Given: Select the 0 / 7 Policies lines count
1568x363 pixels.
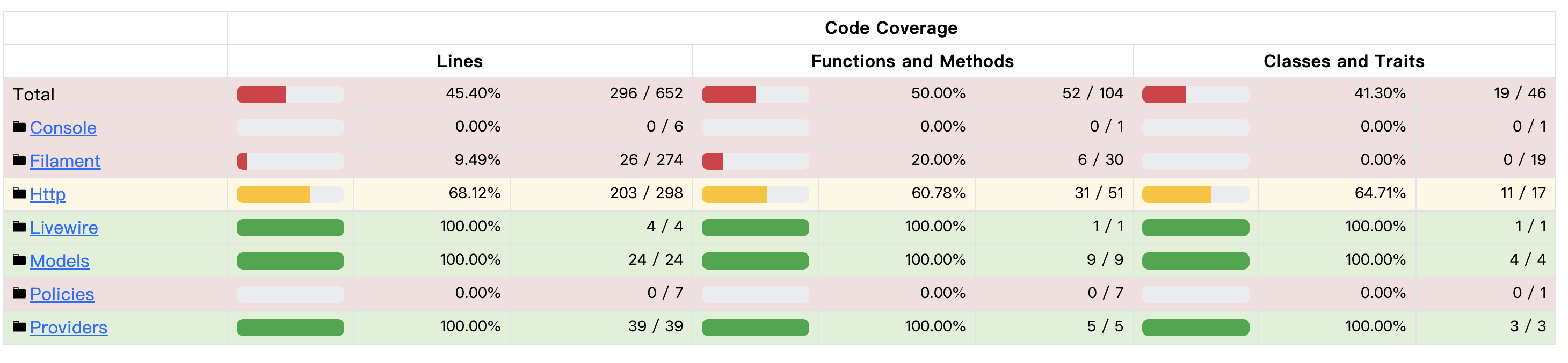Looking at the screenshot, I should pos(665,293).
